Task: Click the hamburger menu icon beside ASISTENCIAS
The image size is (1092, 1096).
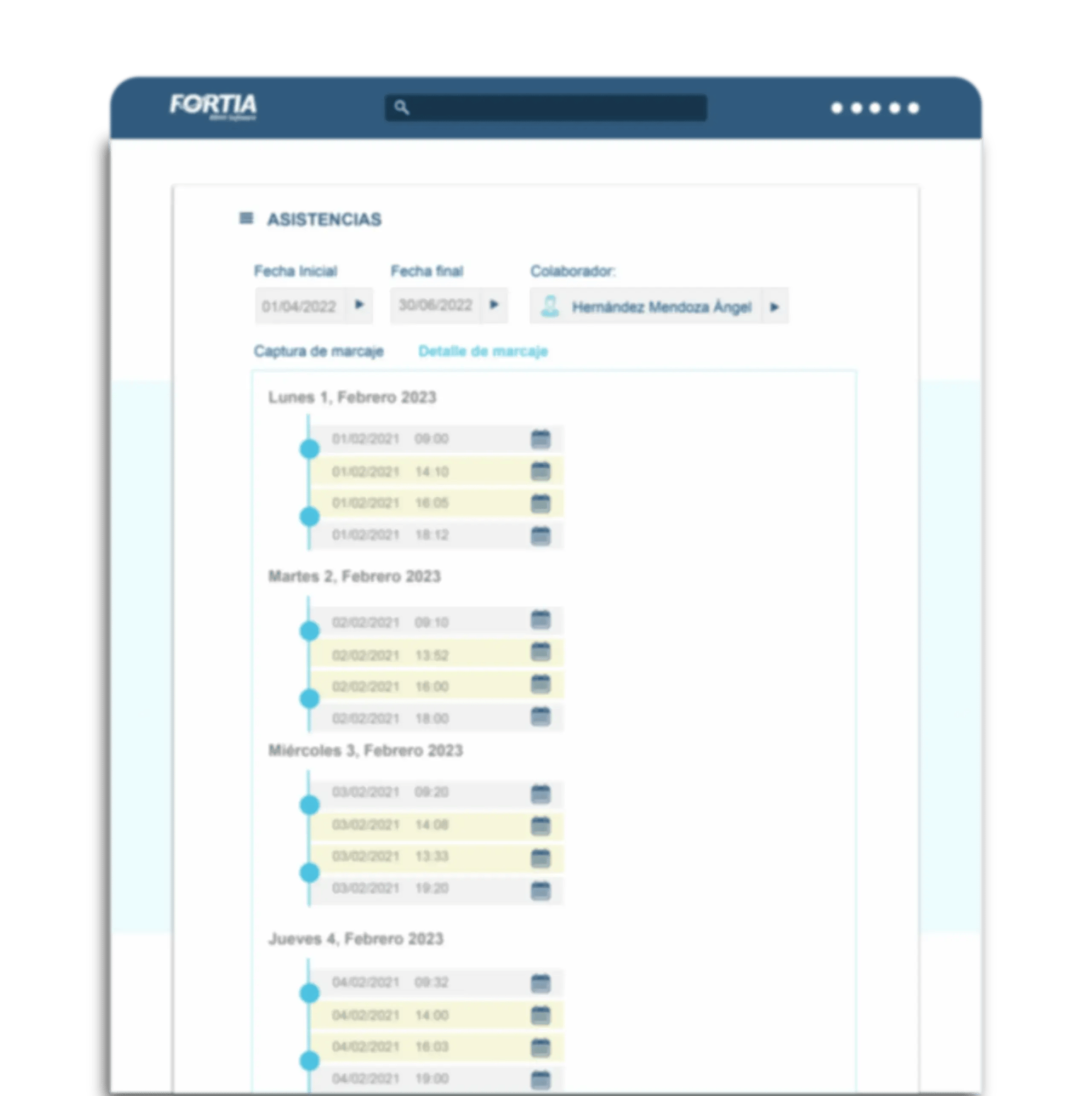Action: [x=246, y=218]
